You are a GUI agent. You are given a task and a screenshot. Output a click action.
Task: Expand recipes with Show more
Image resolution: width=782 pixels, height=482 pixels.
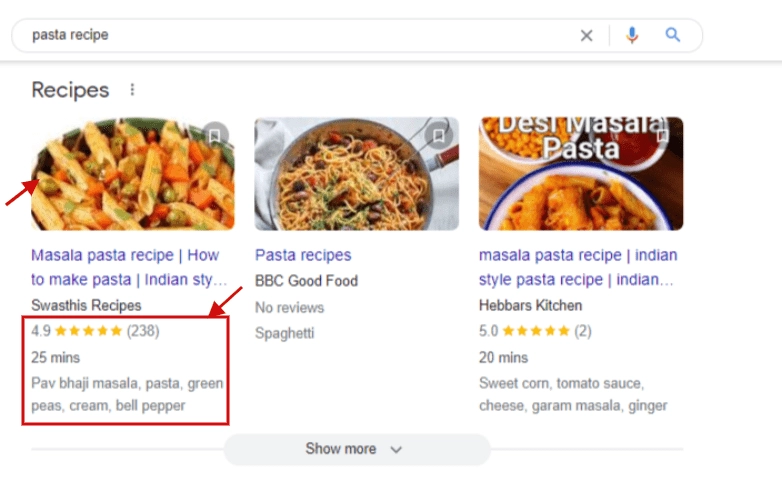tap(341, 449)
